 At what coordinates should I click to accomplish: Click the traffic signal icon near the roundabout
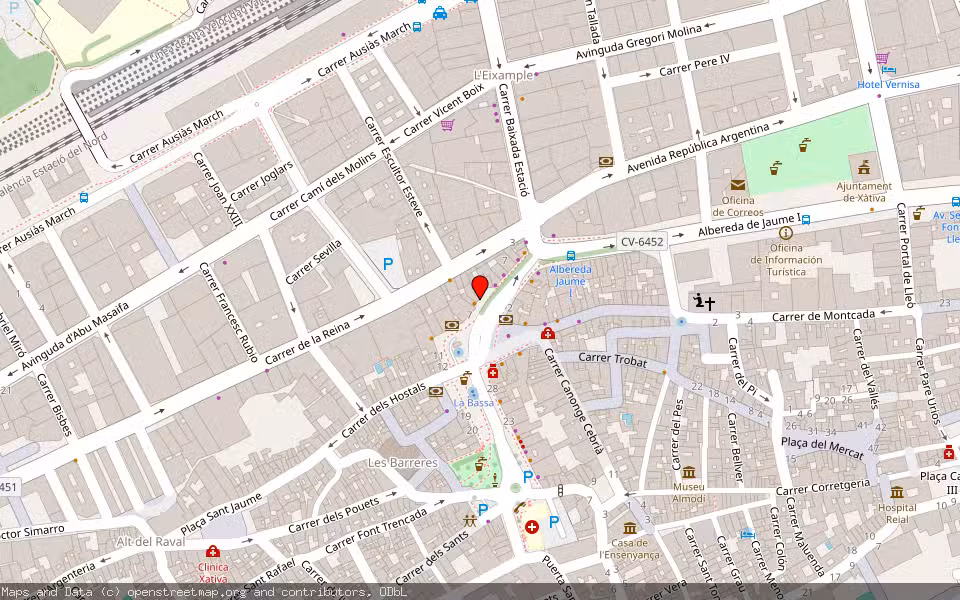pyautogui.click(x=560, y=490)
